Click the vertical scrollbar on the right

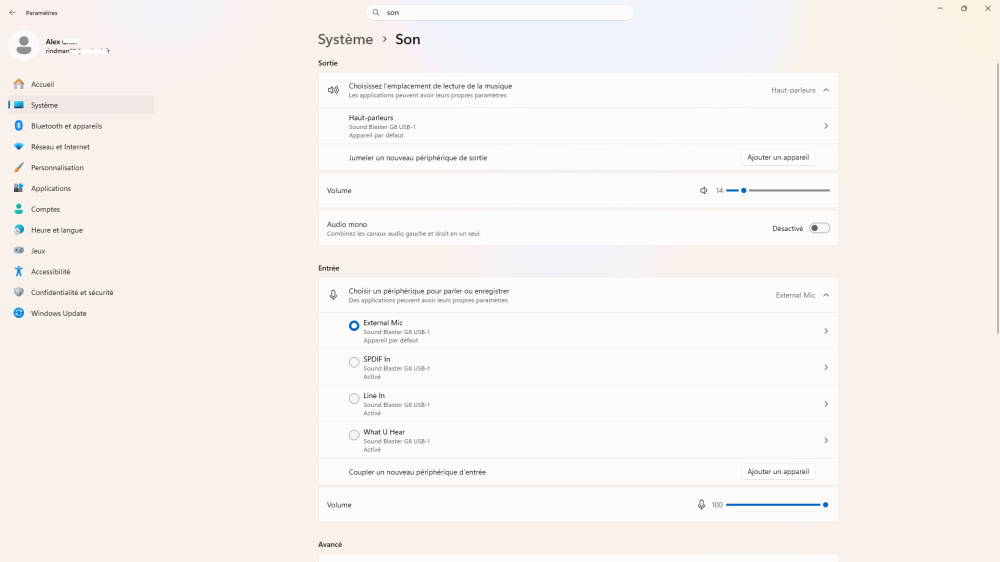tap(997, 198)
